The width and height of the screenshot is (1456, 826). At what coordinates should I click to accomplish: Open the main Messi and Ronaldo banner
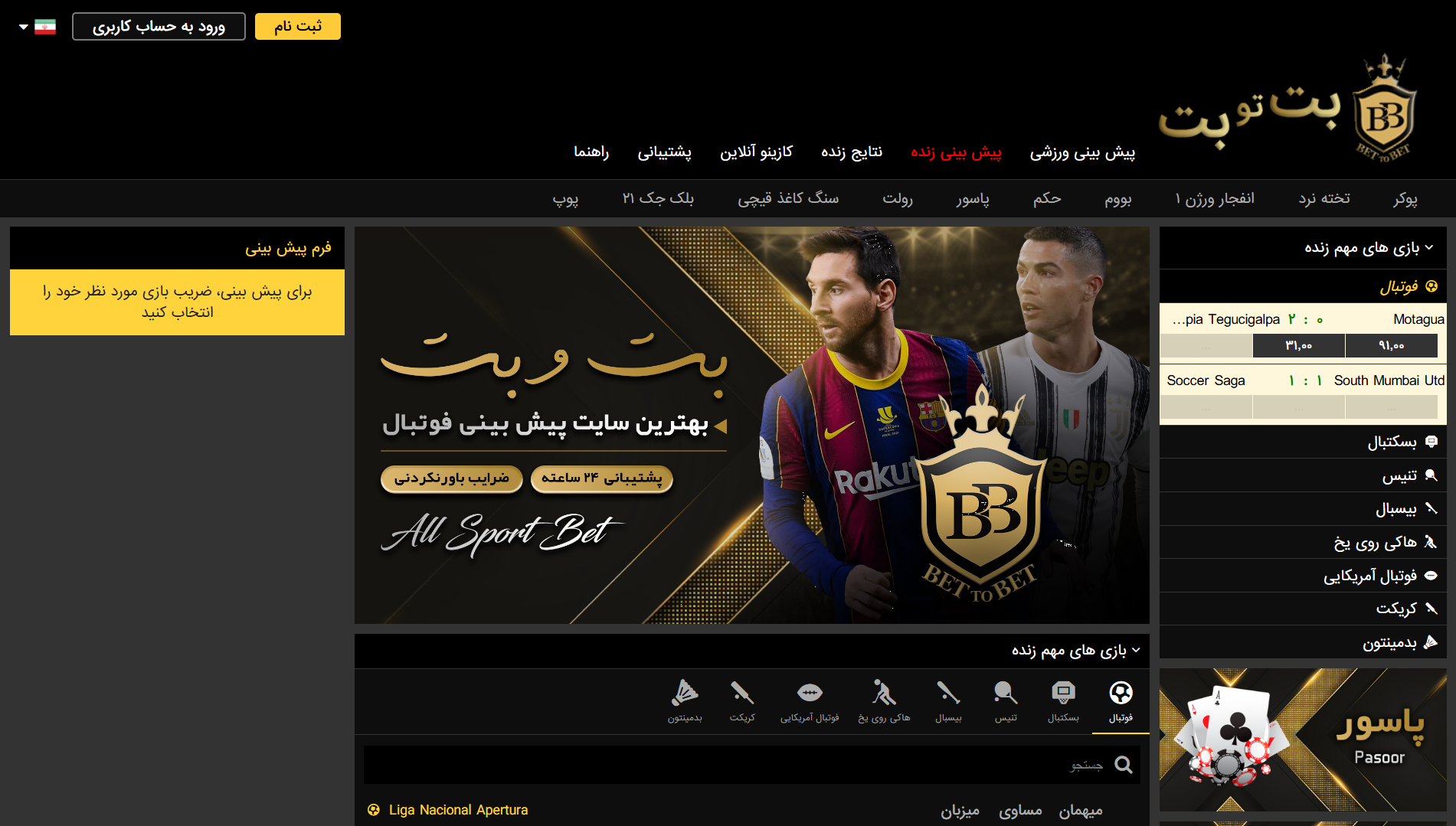[x=751, y=425]
